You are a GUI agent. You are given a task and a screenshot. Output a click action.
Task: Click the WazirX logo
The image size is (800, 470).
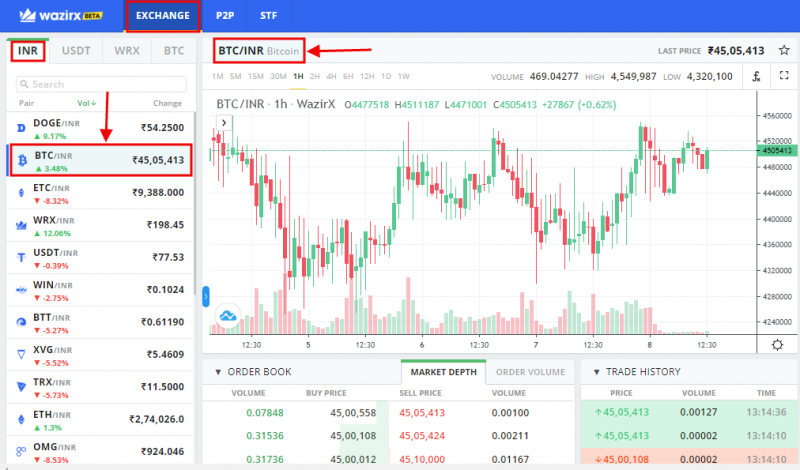pyautogui.click(x=61, y=15)
